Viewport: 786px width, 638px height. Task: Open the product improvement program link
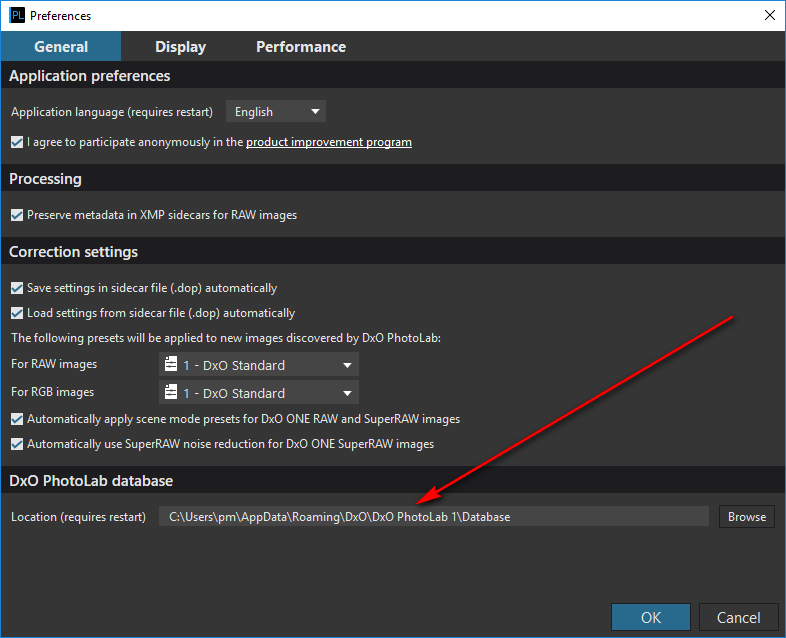[x=329, y=142]
